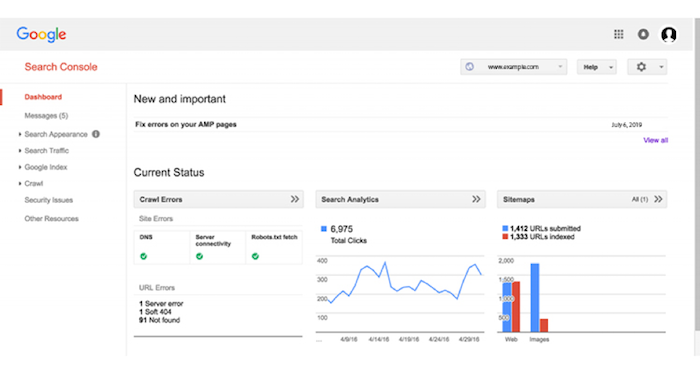Screen dimensions: 700x373
Task: Click the Images axis label under chart
Action: click(x=539, y=340)
